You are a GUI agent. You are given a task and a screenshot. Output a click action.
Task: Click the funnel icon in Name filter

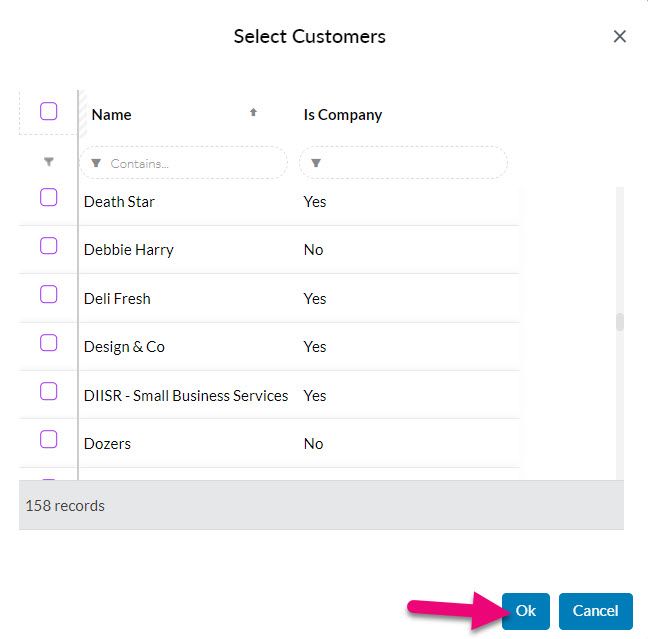[x=97, y=163]
